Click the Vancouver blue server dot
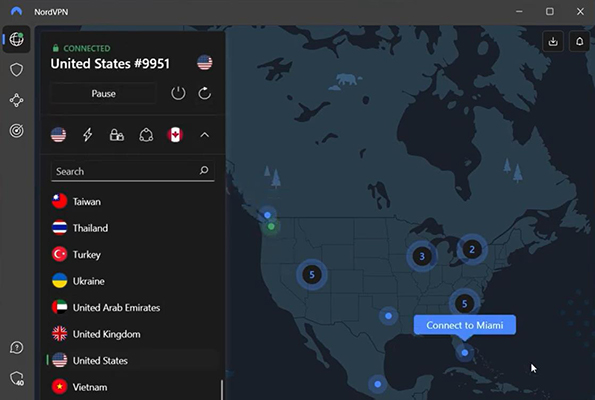This screenshot has height=400, width=595. [x=267, y=215]
